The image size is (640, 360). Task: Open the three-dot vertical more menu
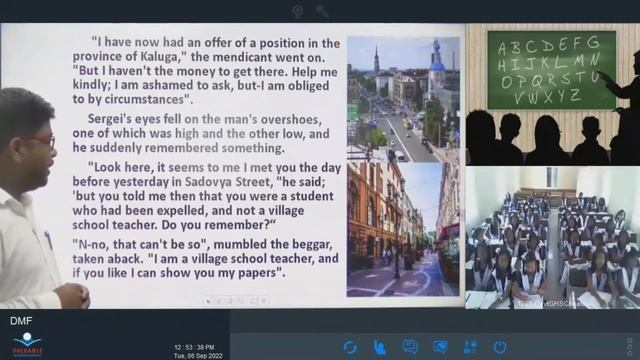point(629,346)
